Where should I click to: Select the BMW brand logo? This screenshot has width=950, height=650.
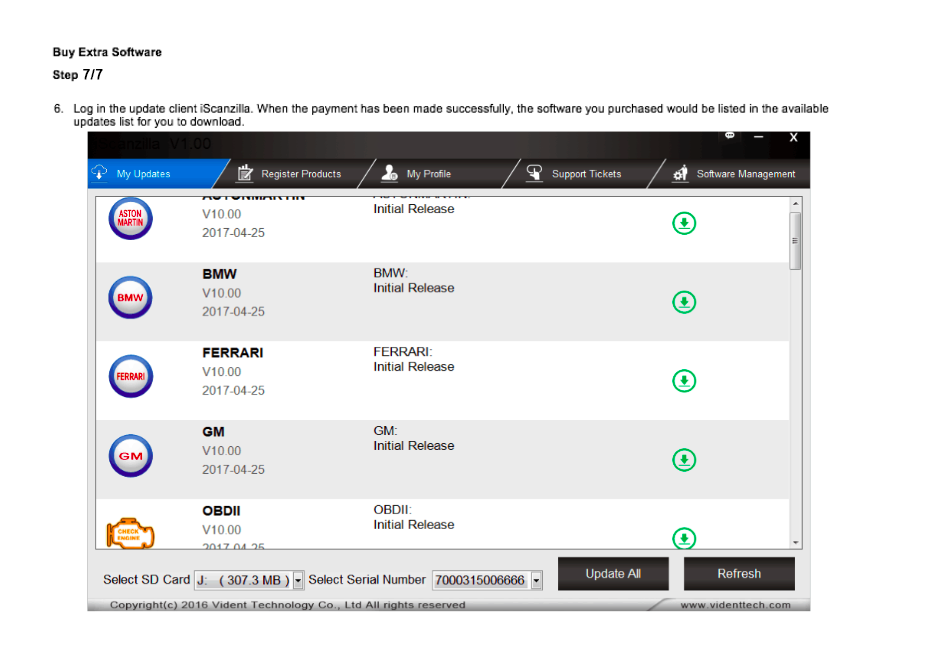pos(130,297)
